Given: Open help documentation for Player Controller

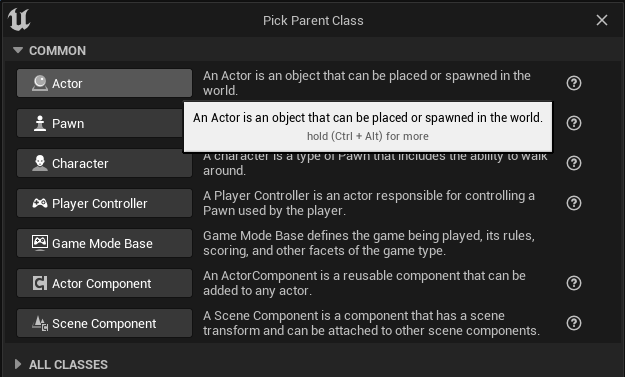Looking at the screenshot, I should (x=574, y=203).
